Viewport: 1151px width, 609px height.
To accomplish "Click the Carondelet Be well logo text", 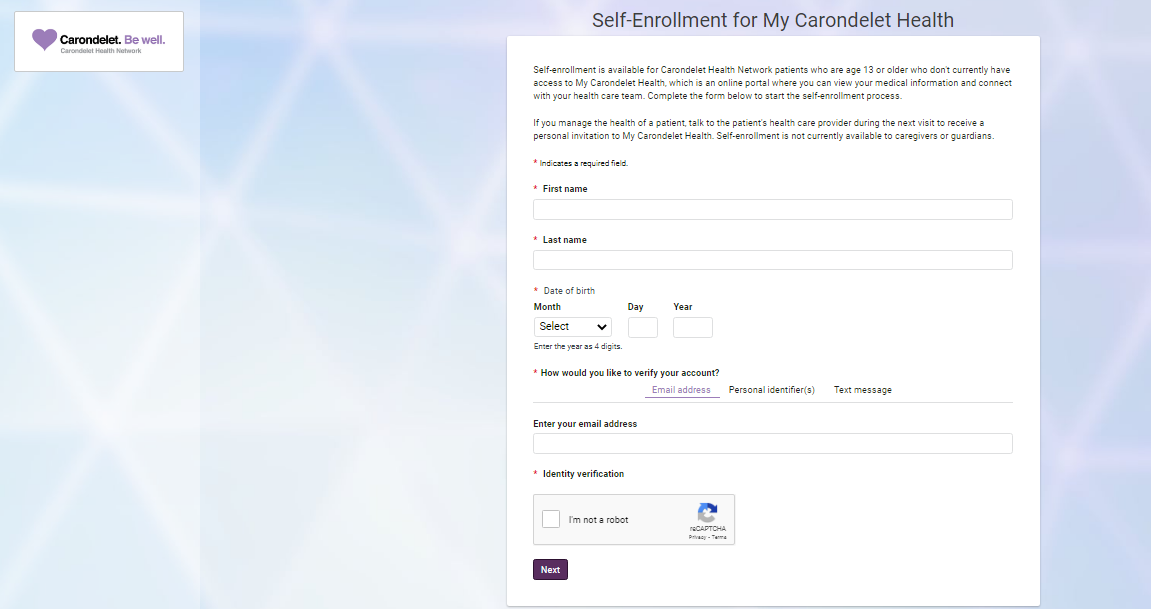I will click(x=112, y=40).
